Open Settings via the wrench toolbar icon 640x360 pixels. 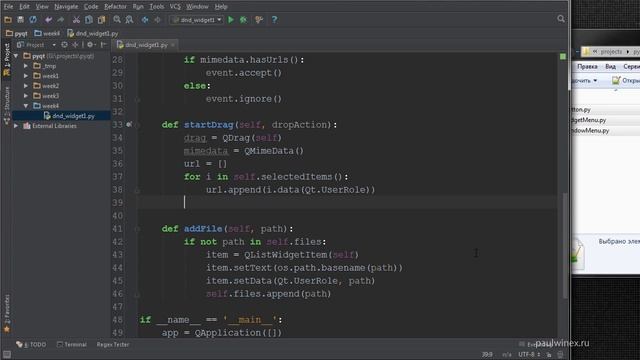tap(259, 20)
